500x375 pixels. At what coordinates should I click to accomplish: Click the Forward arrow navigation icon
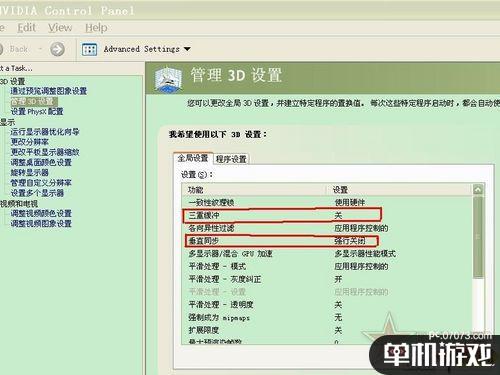(57, 49)
